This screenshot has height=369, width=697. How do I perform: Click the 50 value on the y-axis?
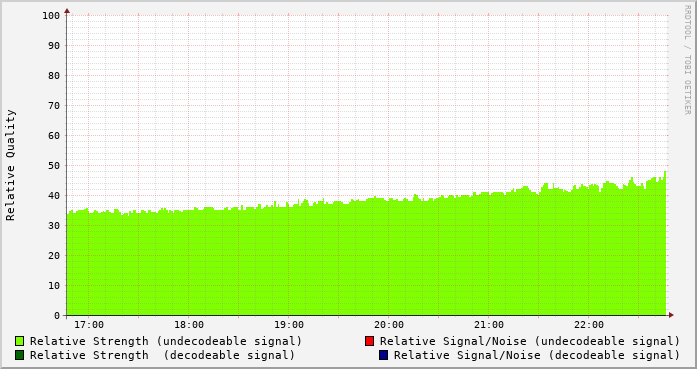[54, 166]
